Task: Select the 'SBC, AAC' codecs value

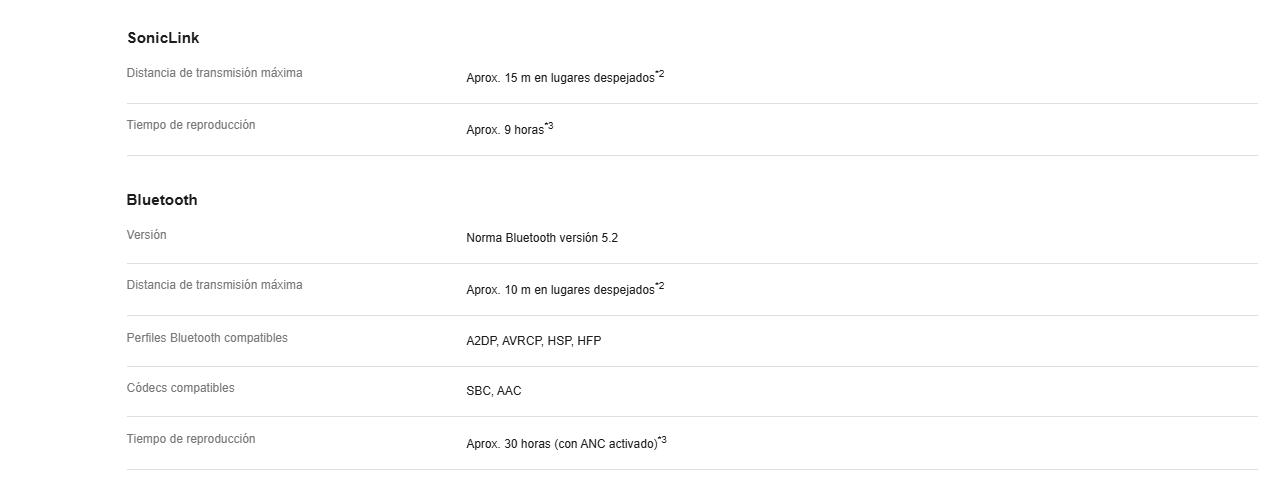Action: 494,391
